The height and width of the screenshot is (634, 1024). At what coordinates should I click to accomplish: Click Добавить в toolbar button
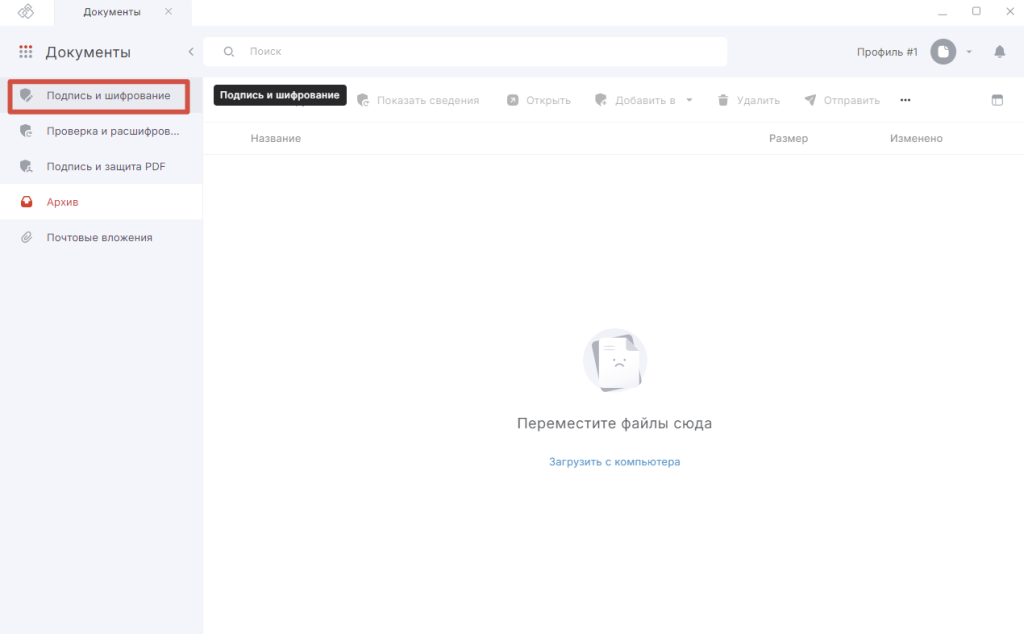[x=643, y=100]
